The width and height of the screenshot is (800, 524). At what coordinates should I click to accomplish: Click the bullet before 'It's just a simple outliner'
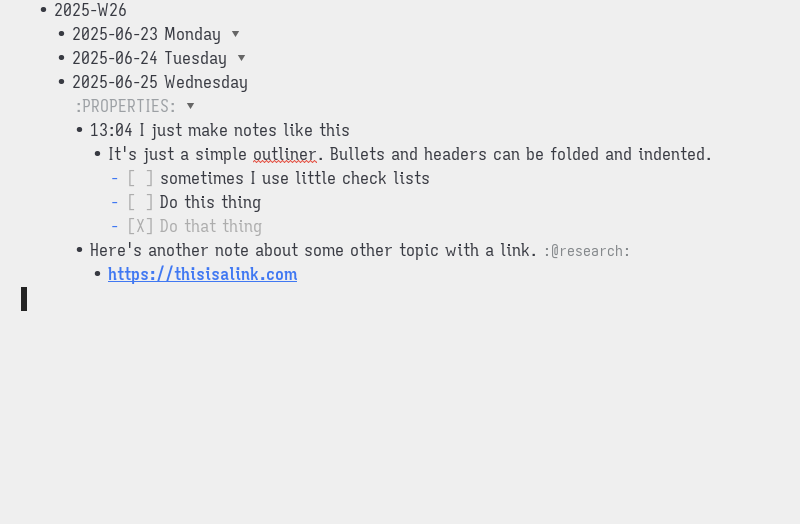97,154
